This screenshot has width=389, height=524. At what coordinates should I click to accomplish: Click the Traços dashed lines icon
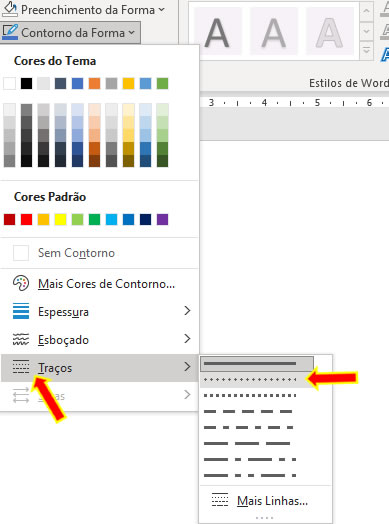(x=21, y=367)
